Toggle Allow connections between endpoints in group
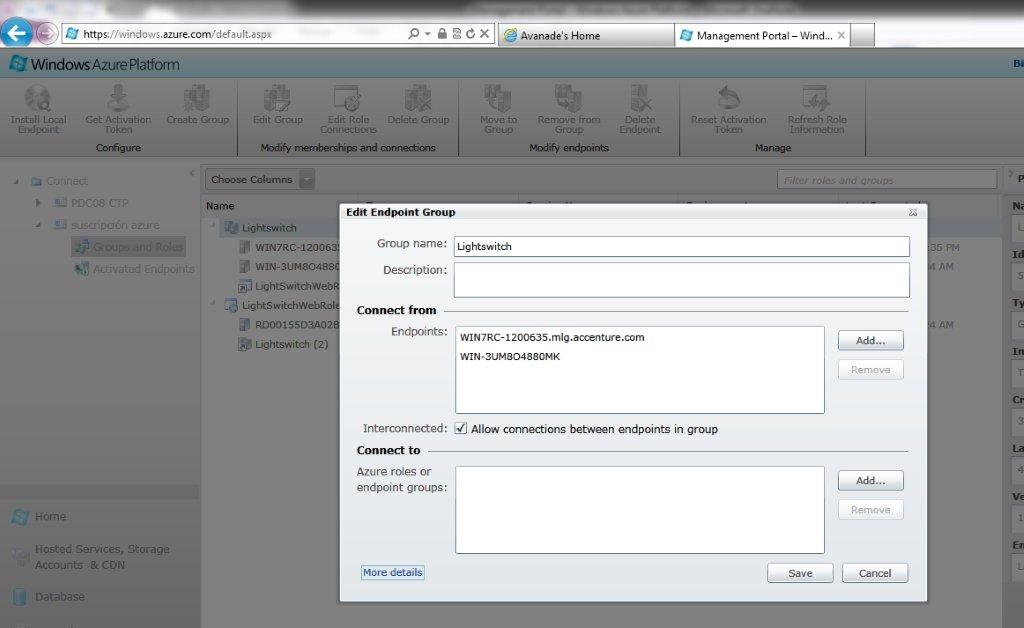The image size is (1024, 628). click(x=461, y=428)
